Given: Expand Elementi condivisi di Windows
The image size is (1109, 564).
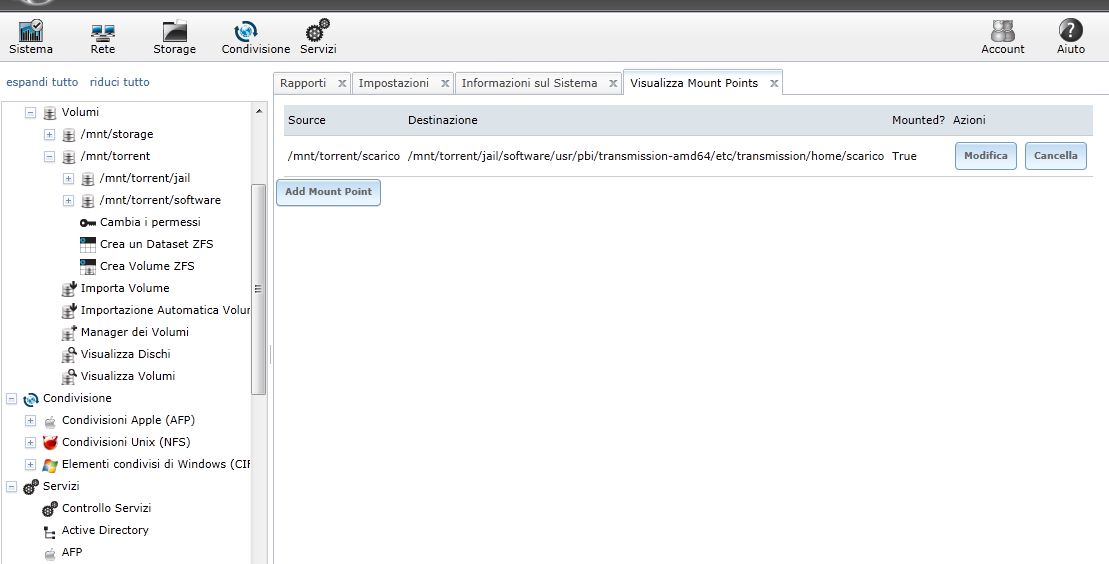Looking at the screenshot, I should pyautogui.click(x=30, y=464).
